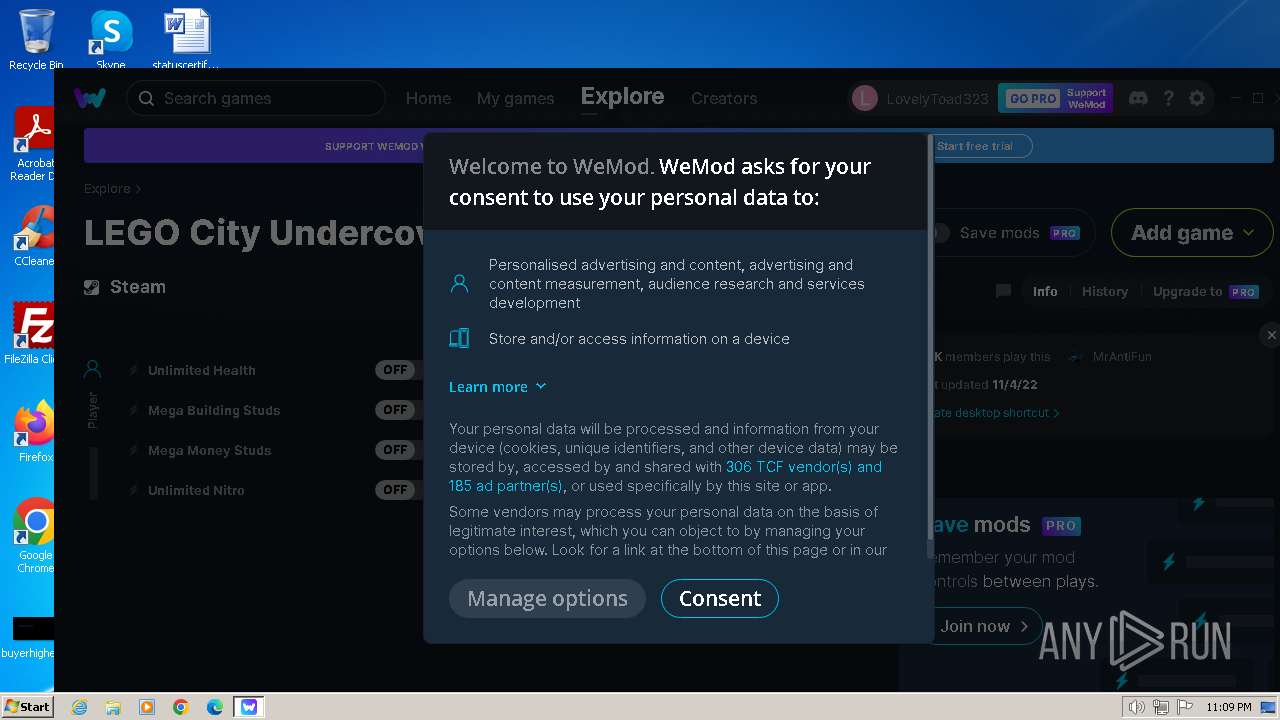The width and height of the screenshot is (1280, 720).
Task: Open WeMod settings gear icon
Action: [1197, 98]
